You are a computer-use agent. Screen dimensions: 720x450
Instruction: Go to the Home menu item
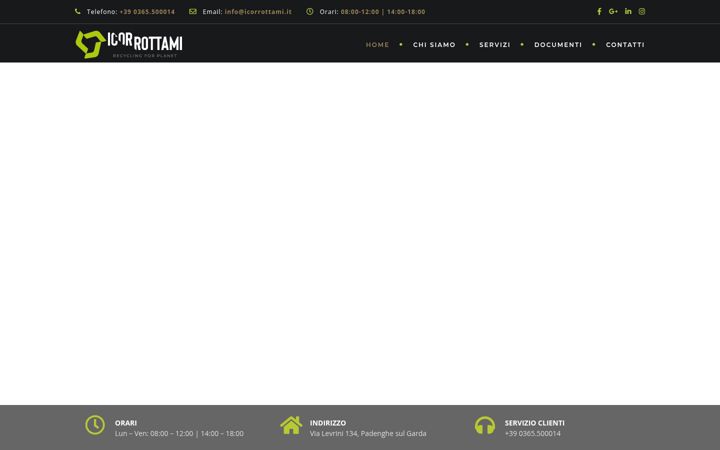coord(377,45)
